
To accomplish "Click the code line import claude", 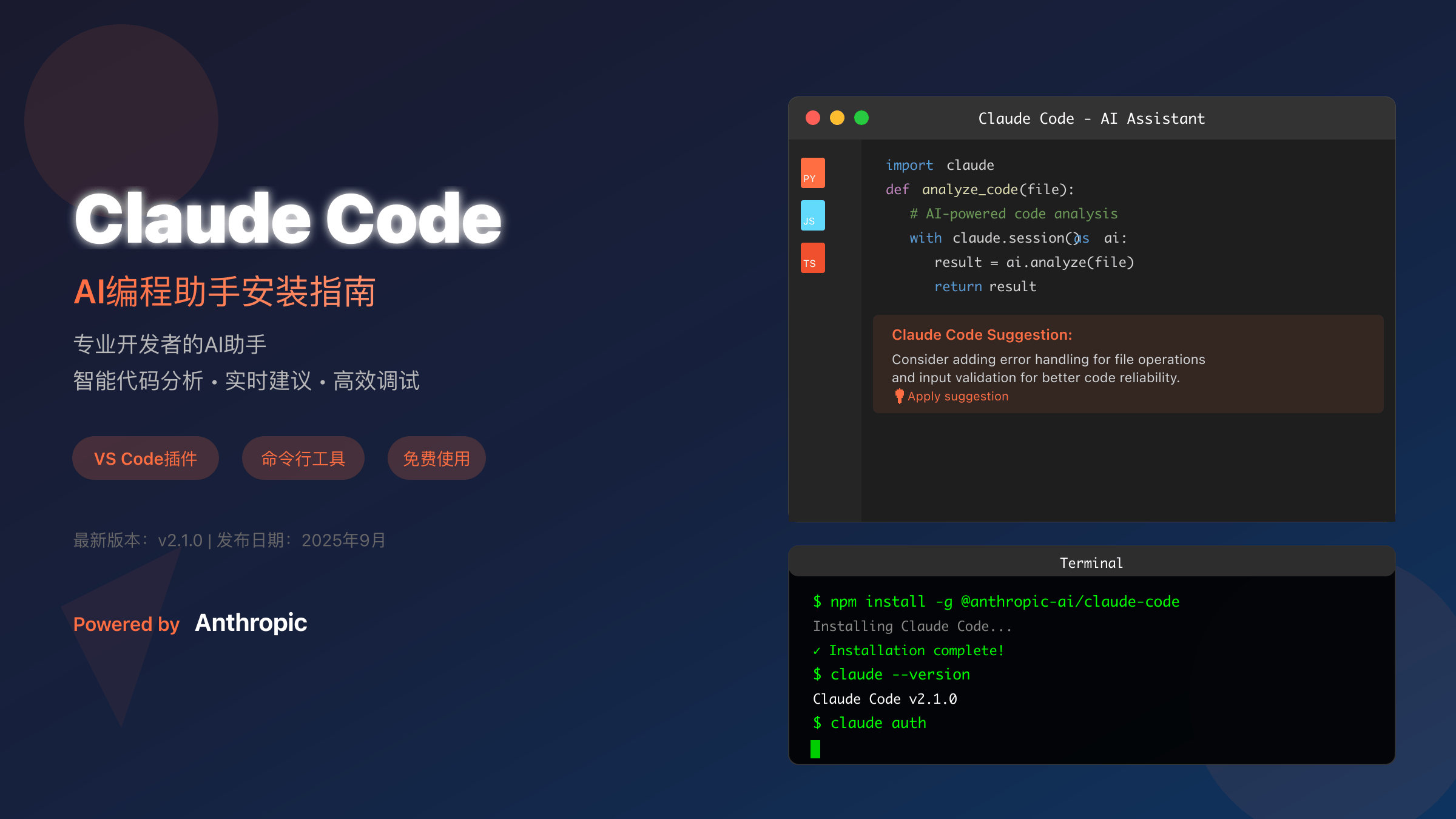I will [x=940, y=165].
